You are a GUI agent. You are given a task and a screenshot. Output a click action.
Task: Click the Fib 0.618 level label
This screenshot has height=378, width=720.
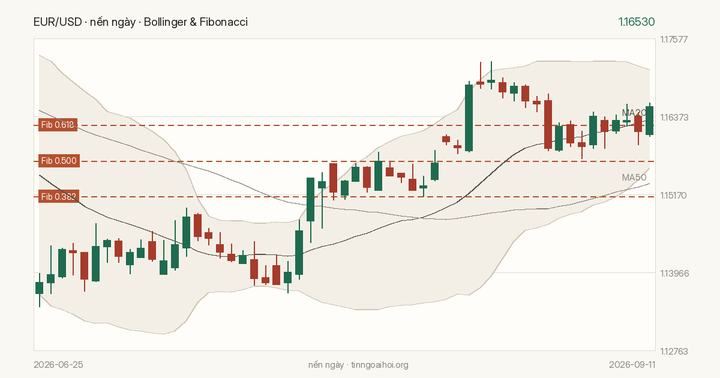click(58, 125)
